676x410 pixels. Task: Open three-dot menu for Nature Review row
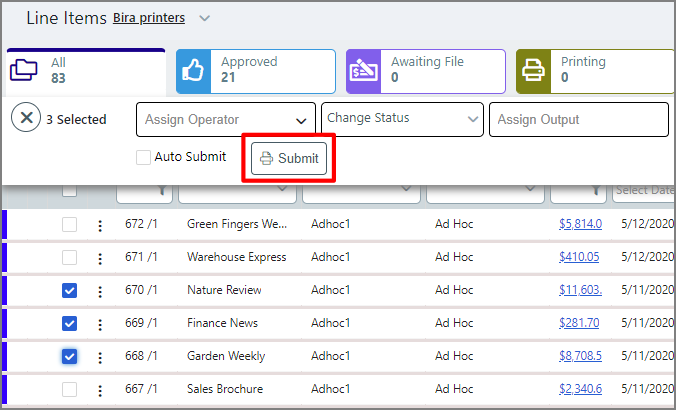point(99,291)
